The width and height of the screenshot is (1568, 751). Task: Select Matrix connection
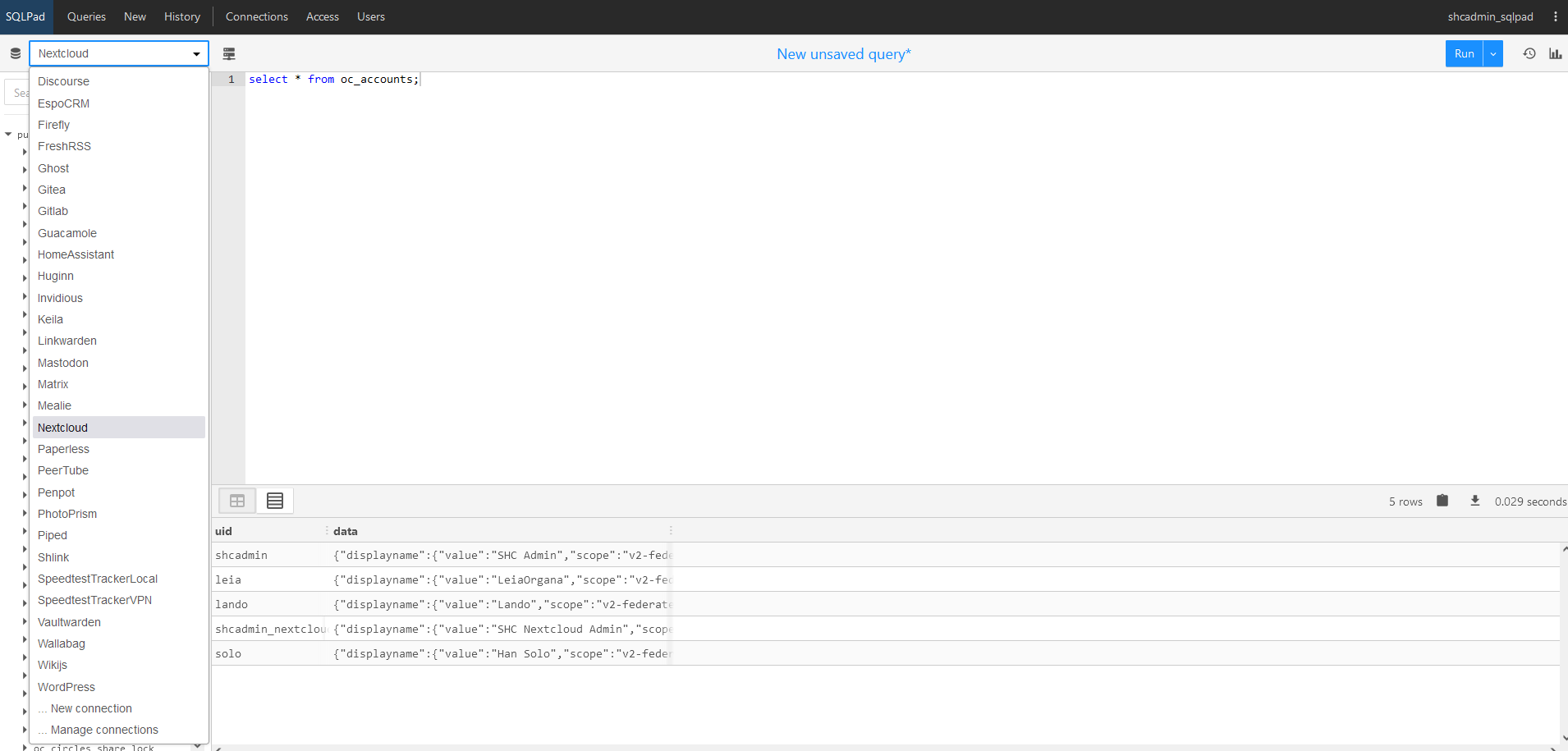[x=119, y=384]
